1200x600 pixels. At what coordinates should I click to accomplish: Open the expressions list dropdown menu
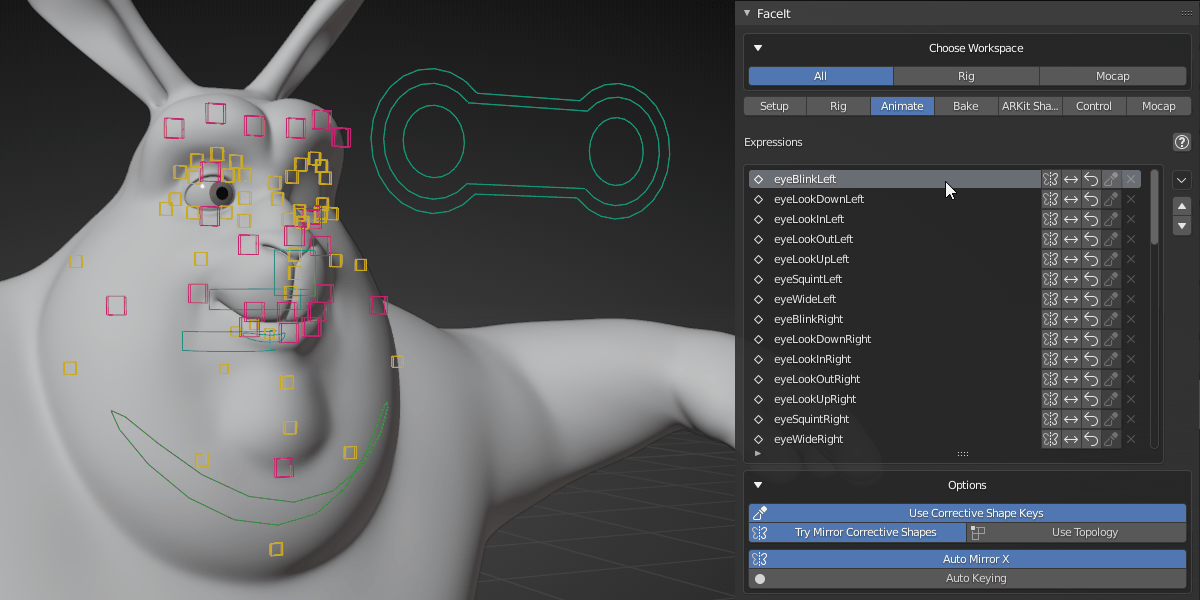(x=1181, y=180)
